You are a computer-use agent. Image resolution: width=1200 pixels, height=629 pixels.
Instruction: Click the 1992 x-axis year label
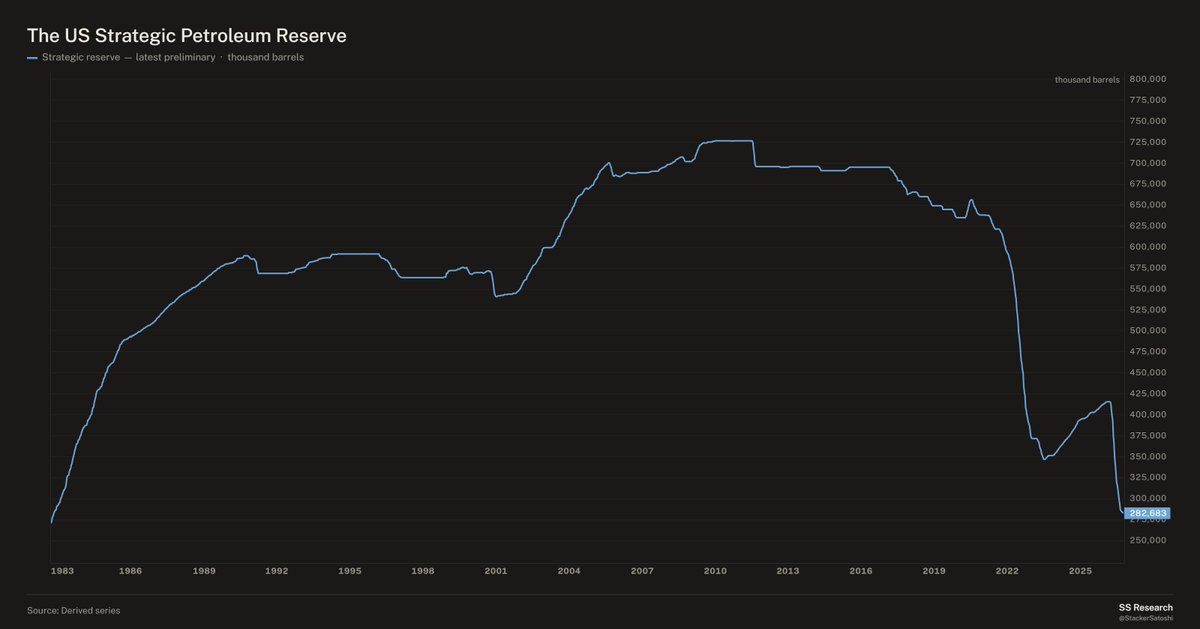click(277, 571)
